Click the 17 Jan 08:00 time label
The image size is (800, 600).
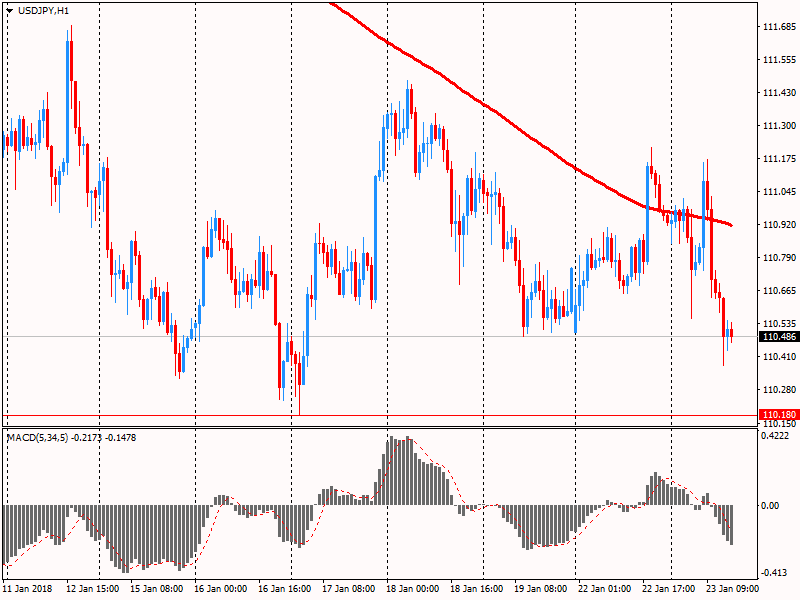348,588
